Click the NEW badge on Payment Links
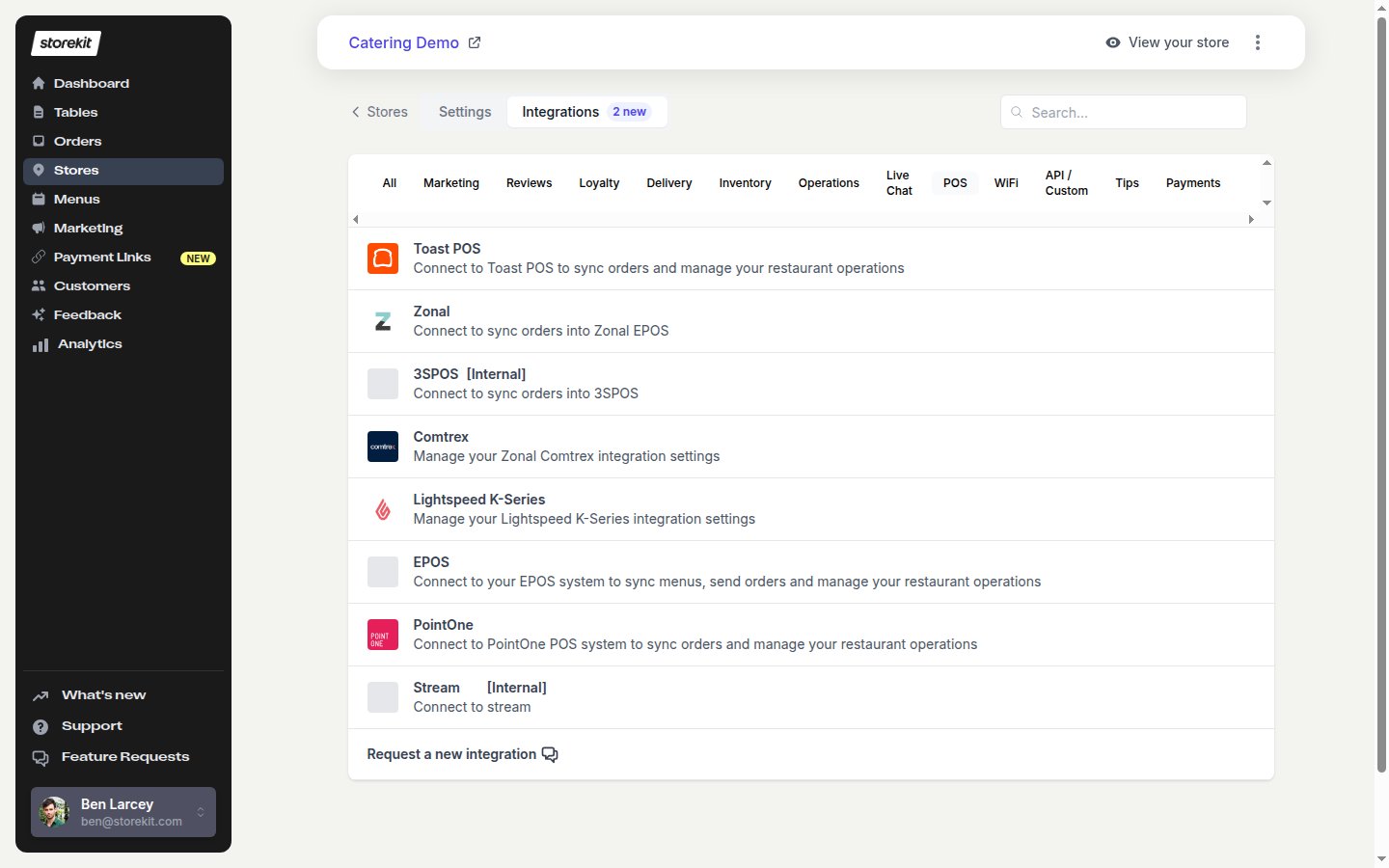This screenshot has width=1389, height=868. point(199,258)
